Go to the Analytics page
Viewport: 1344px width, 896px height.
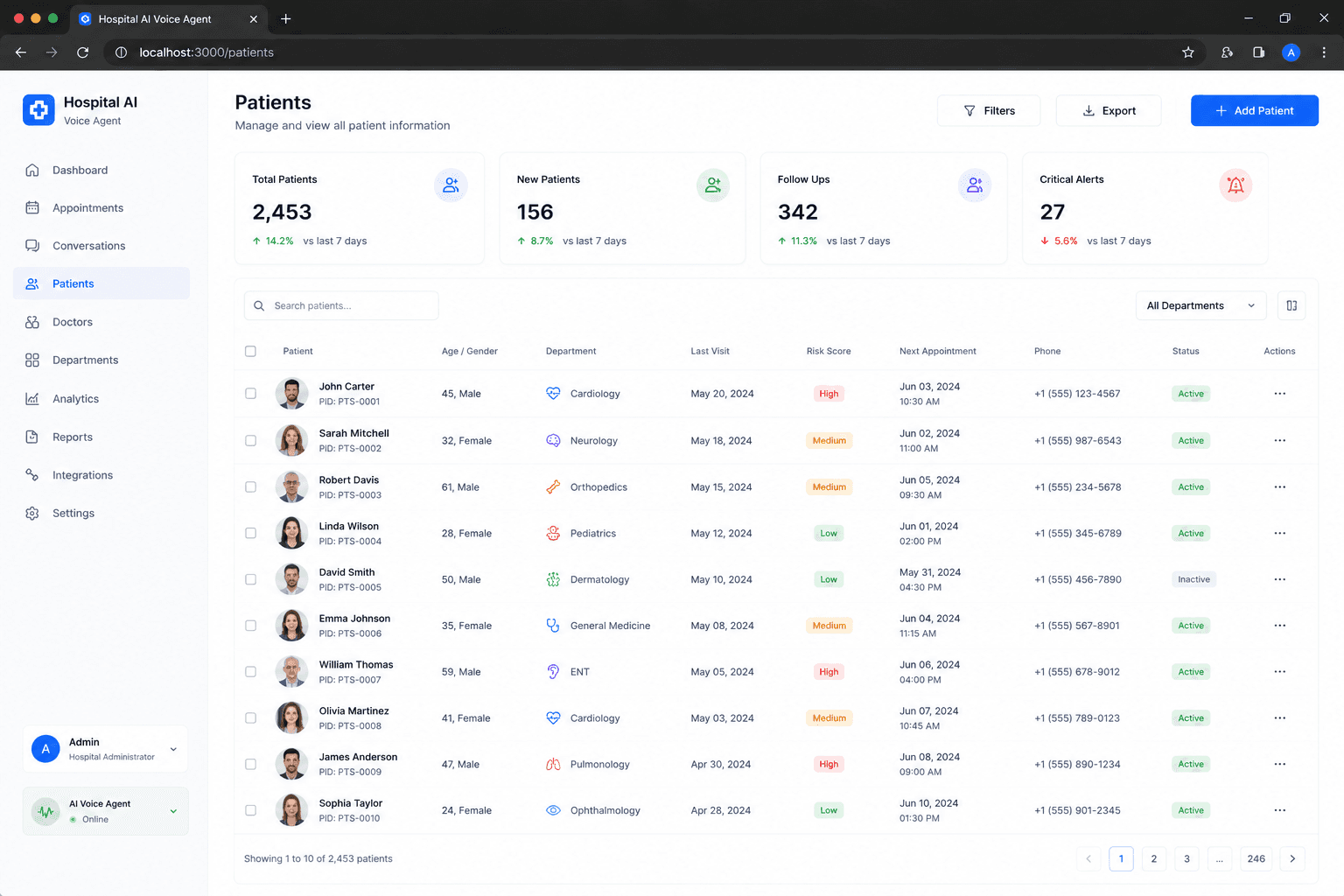coord(101,399)
